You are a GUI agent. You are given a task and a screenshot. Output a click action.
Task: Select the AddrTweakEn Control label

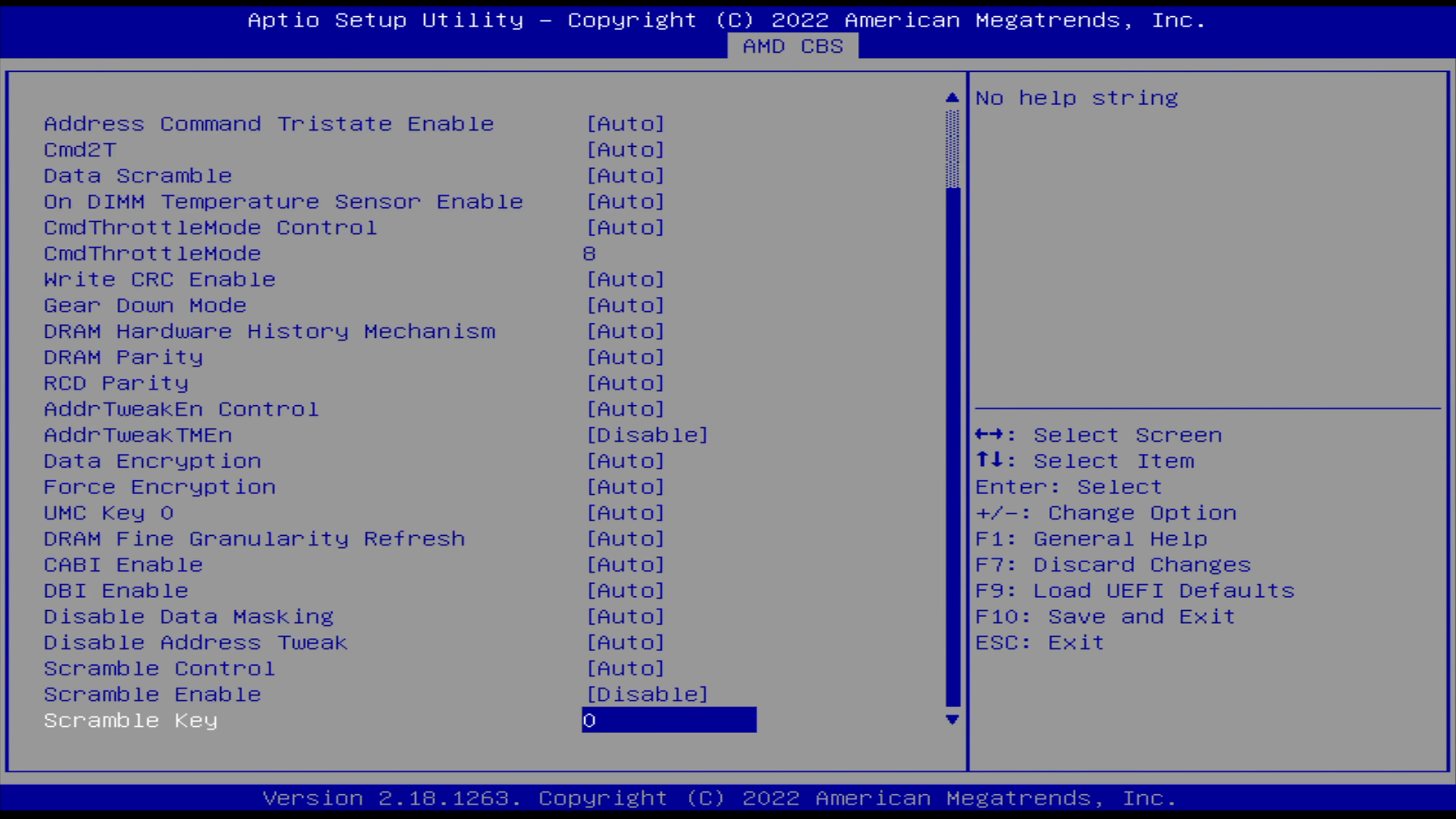coord(182,409)
